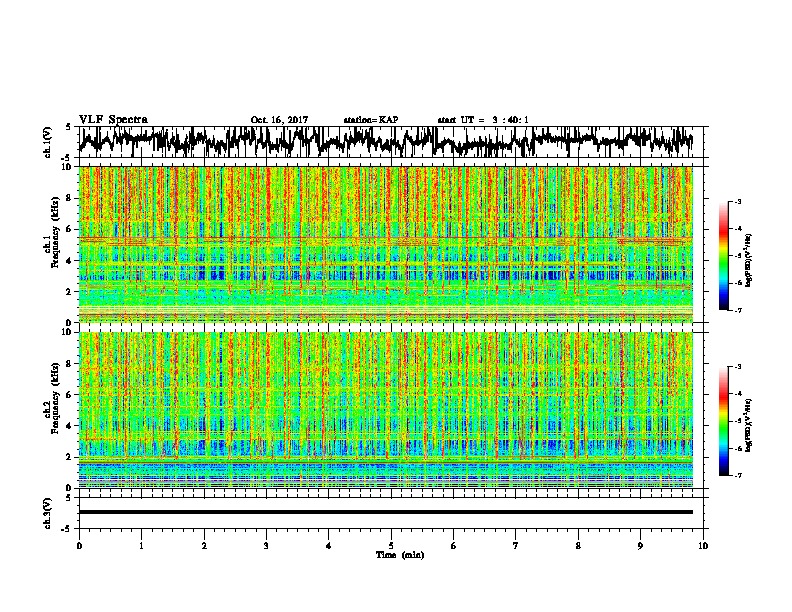Screen dimensions: 792x612
Task: Click the ch.1(V) waveform axis label
Action: (x=48, y=142)
